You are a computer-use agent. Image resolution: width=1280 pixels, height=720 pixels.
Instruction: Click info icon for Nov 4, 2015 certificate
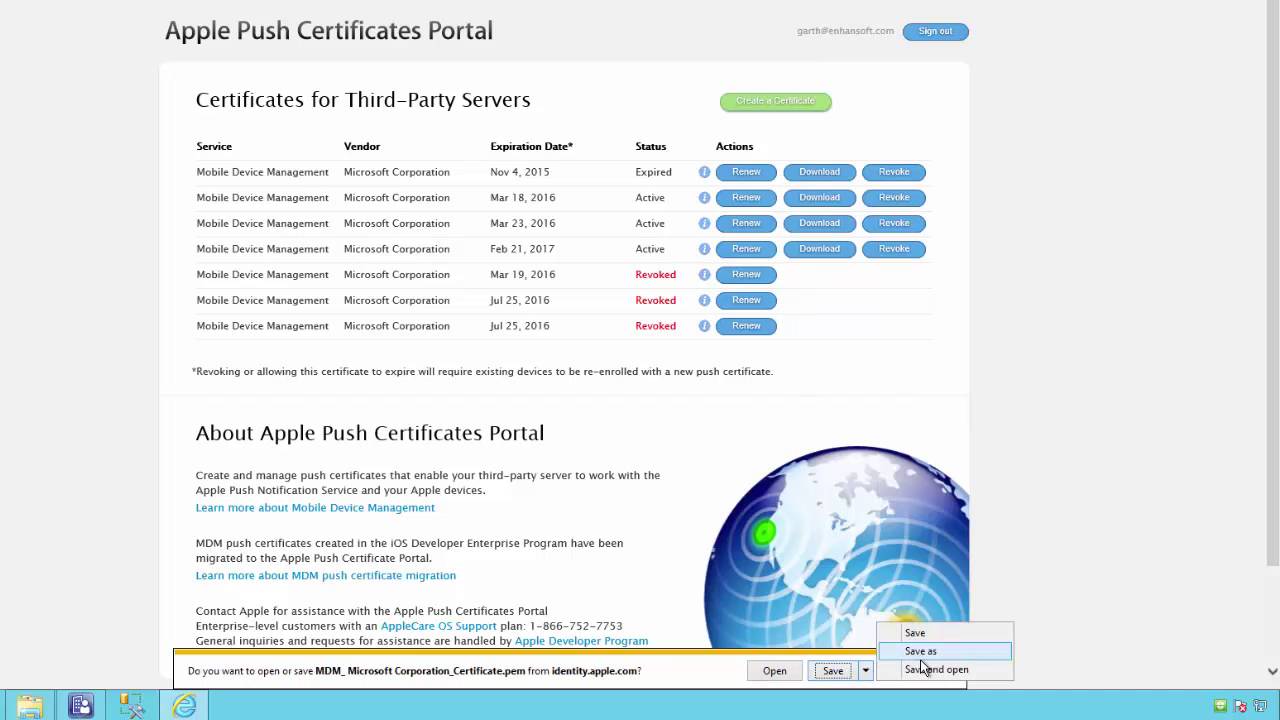tap(704, 172)
